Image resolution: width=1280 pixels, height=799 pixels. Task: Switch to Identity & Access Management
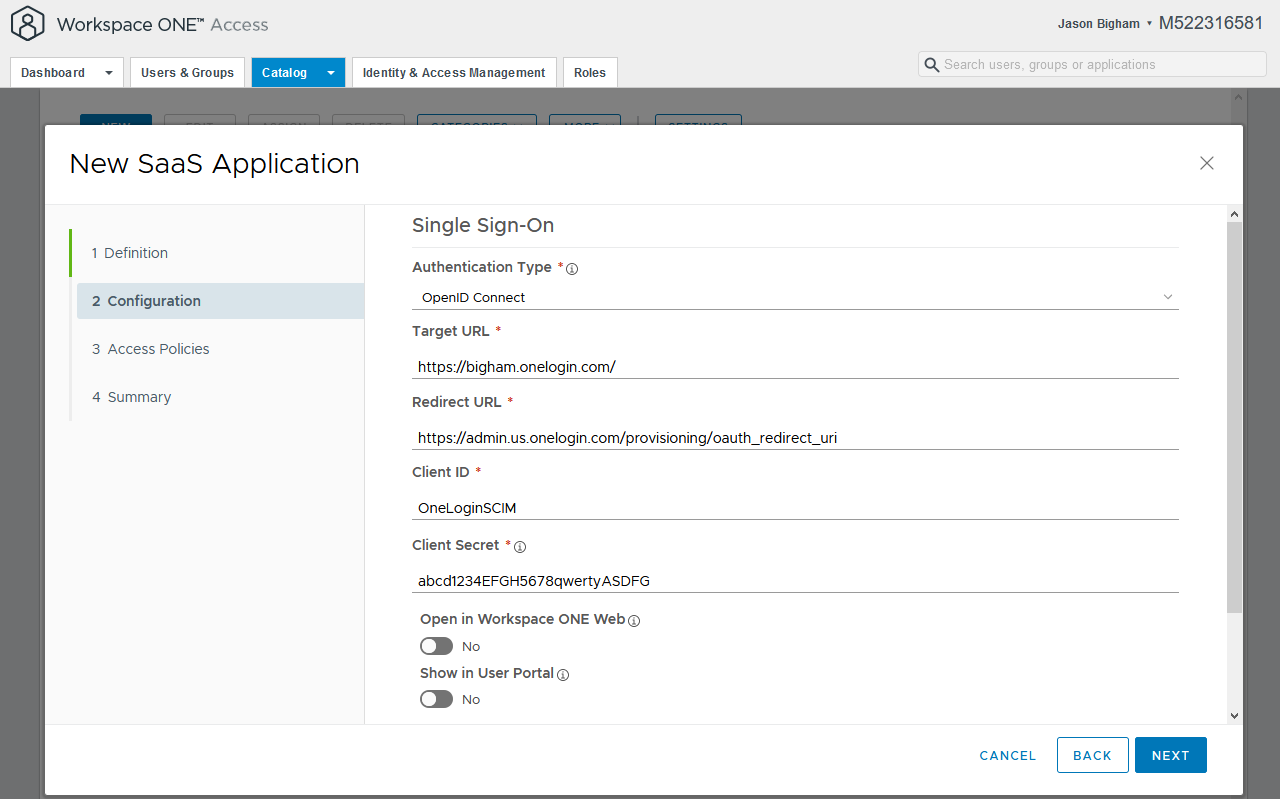coord(453,72)
